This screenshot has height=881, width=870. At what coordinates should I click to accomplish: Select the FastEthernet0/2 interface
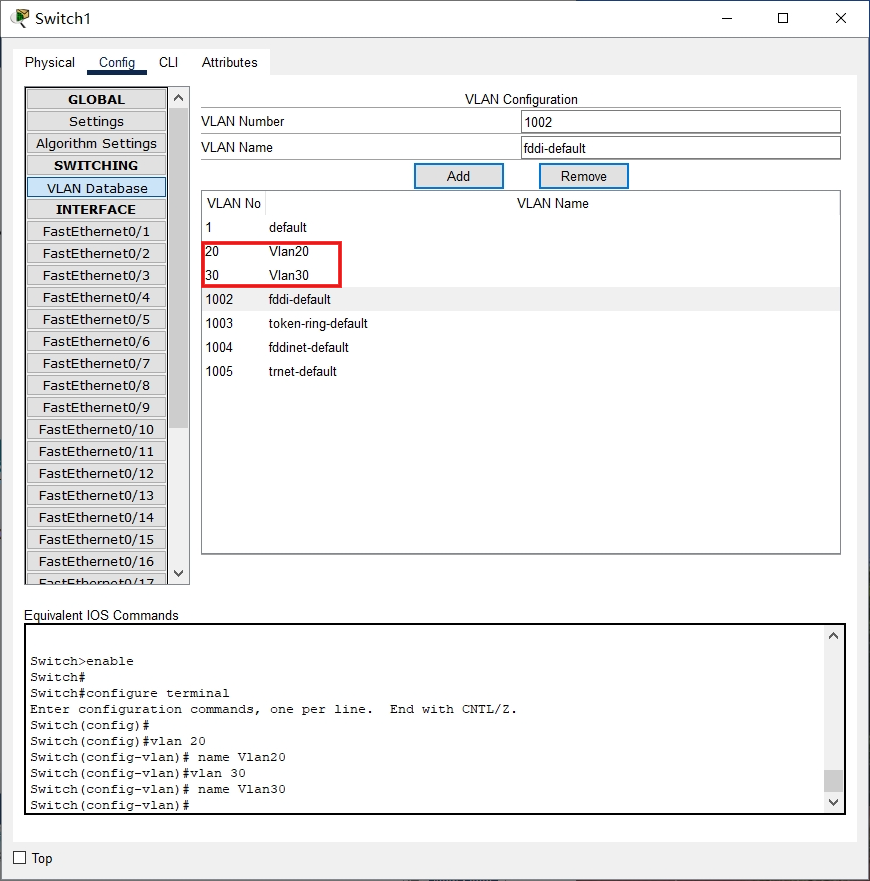coord(96,253)
